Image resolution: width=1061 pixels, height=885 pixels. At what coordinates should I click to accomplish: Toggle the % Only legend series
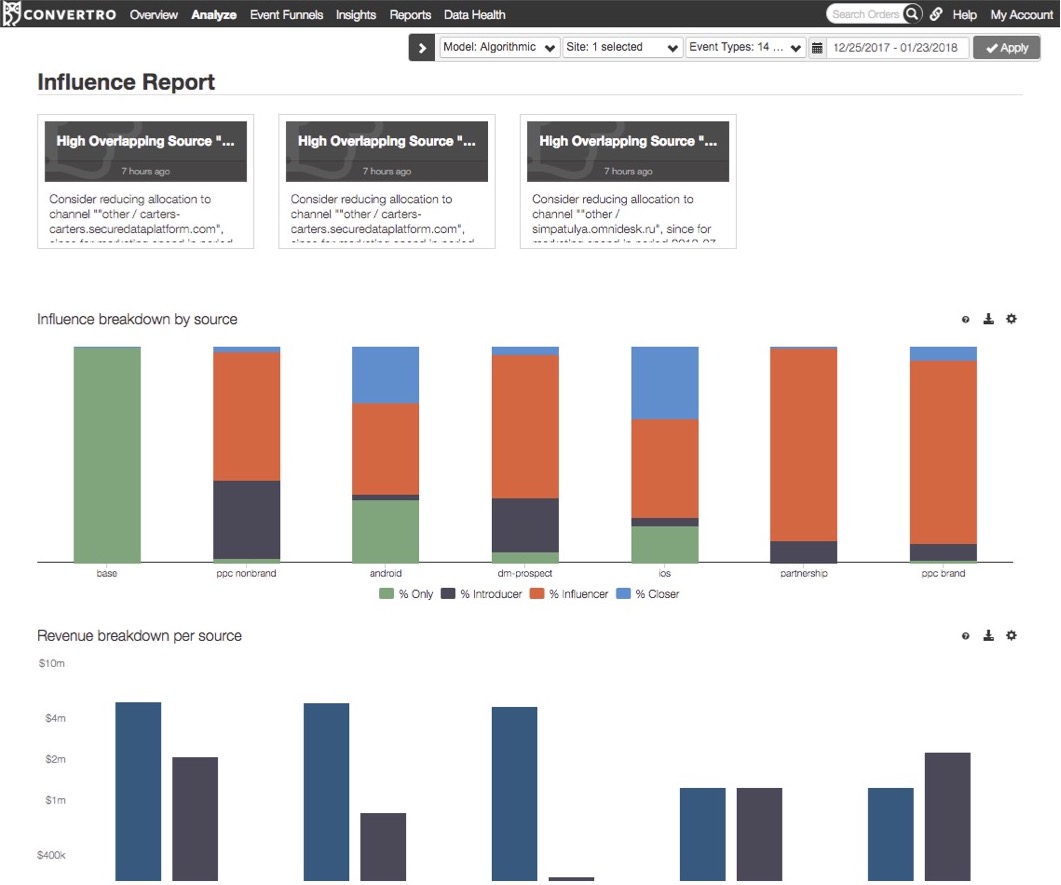pyautogui.click(x=406, y=594)
